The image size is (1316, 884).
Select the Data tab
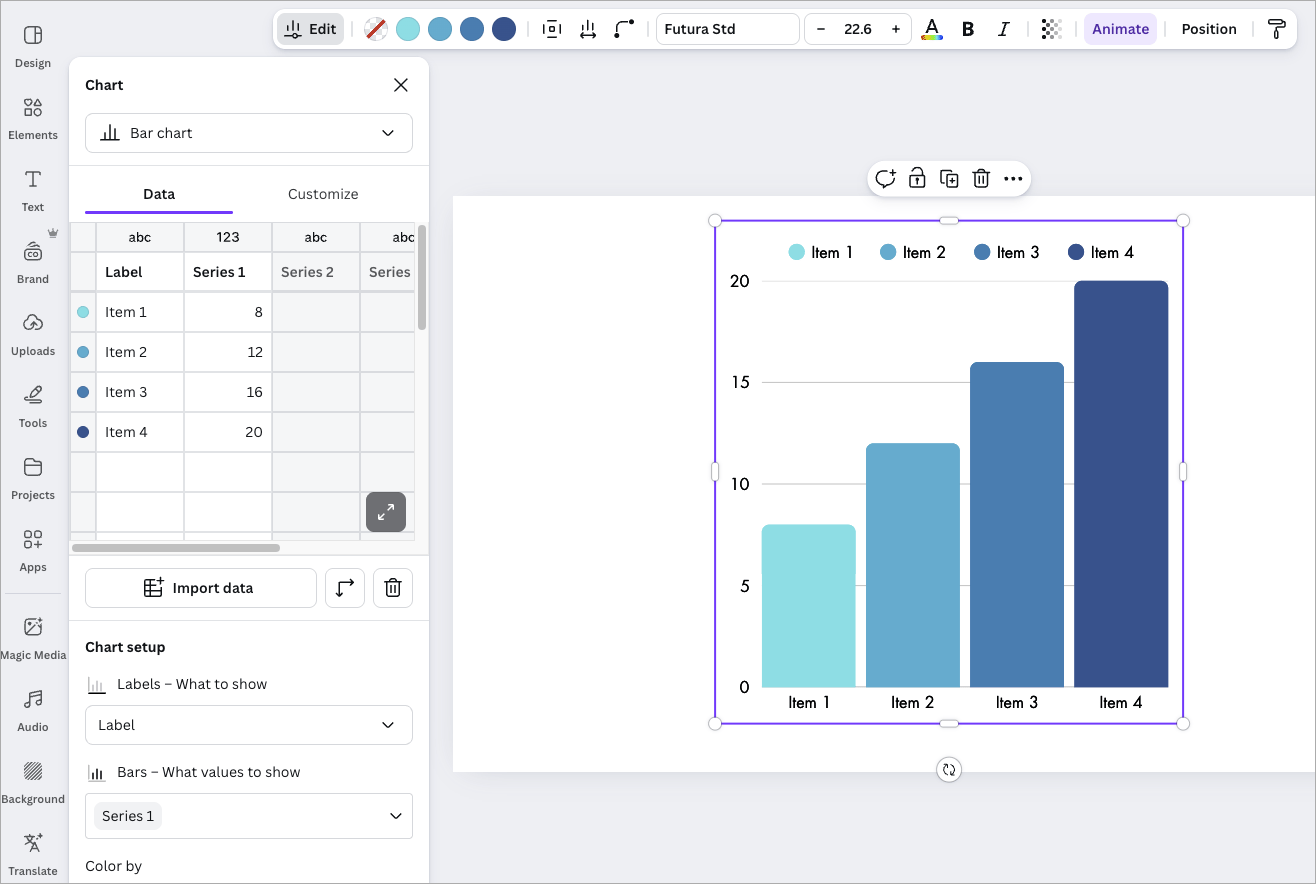(x=157, y=193)
